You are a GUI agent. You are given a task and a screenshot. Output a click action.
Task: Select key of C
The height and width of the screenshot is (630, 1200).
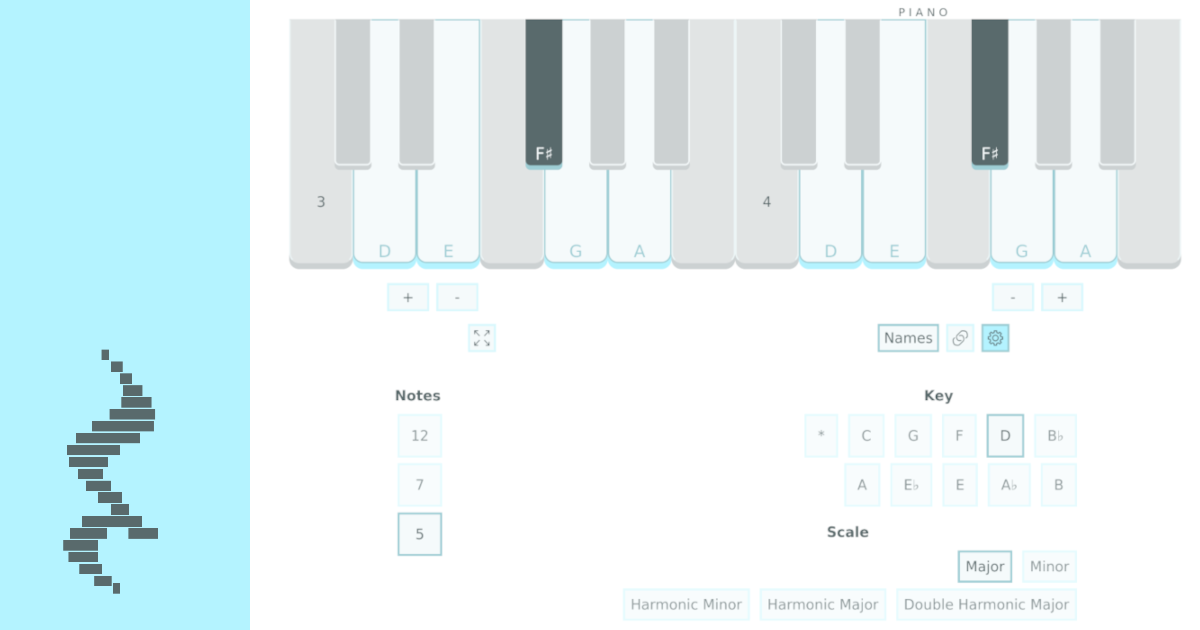[865, 435]
